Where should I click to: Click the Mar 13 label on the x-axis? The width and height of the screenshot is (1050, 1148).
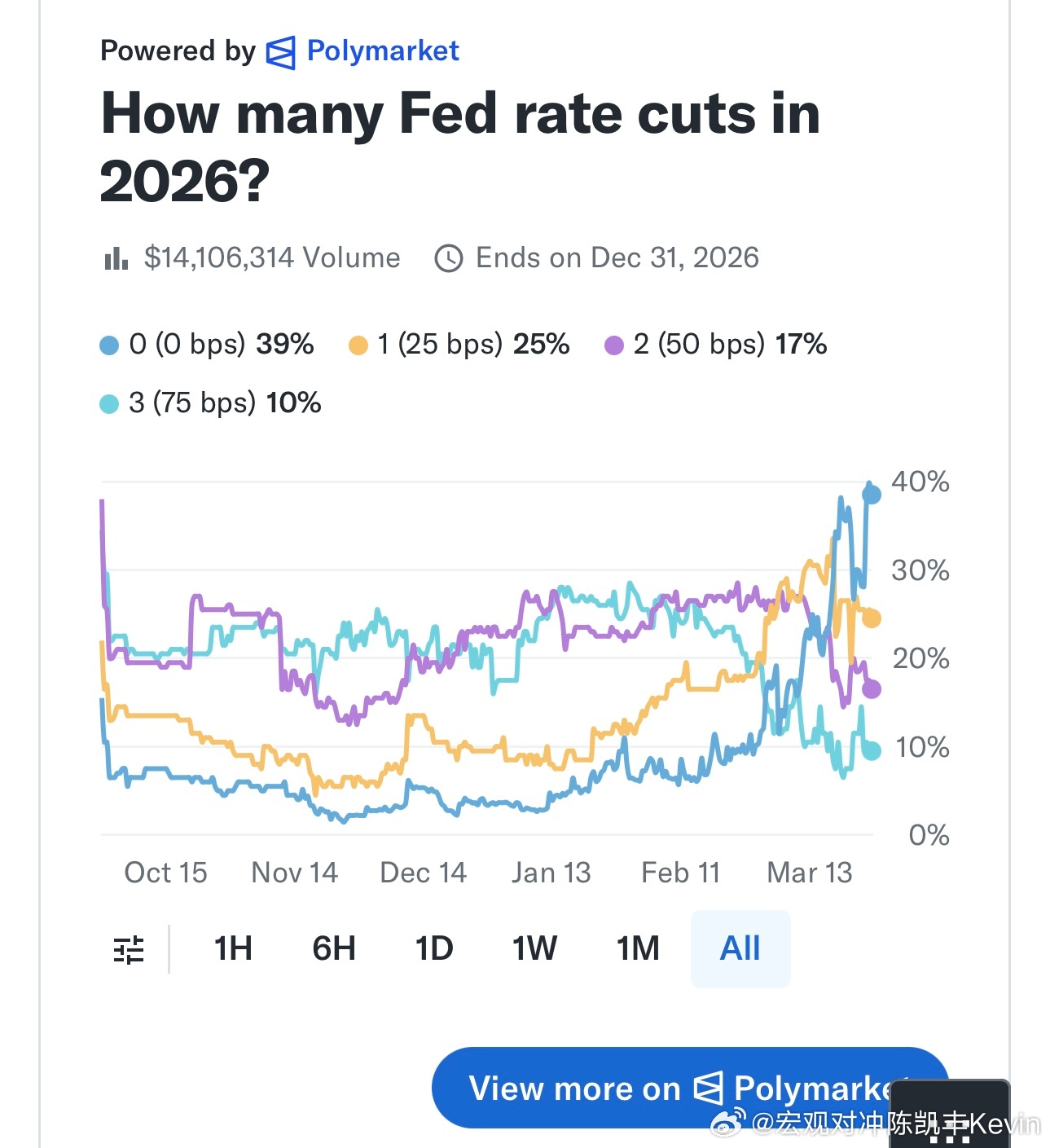809,873
